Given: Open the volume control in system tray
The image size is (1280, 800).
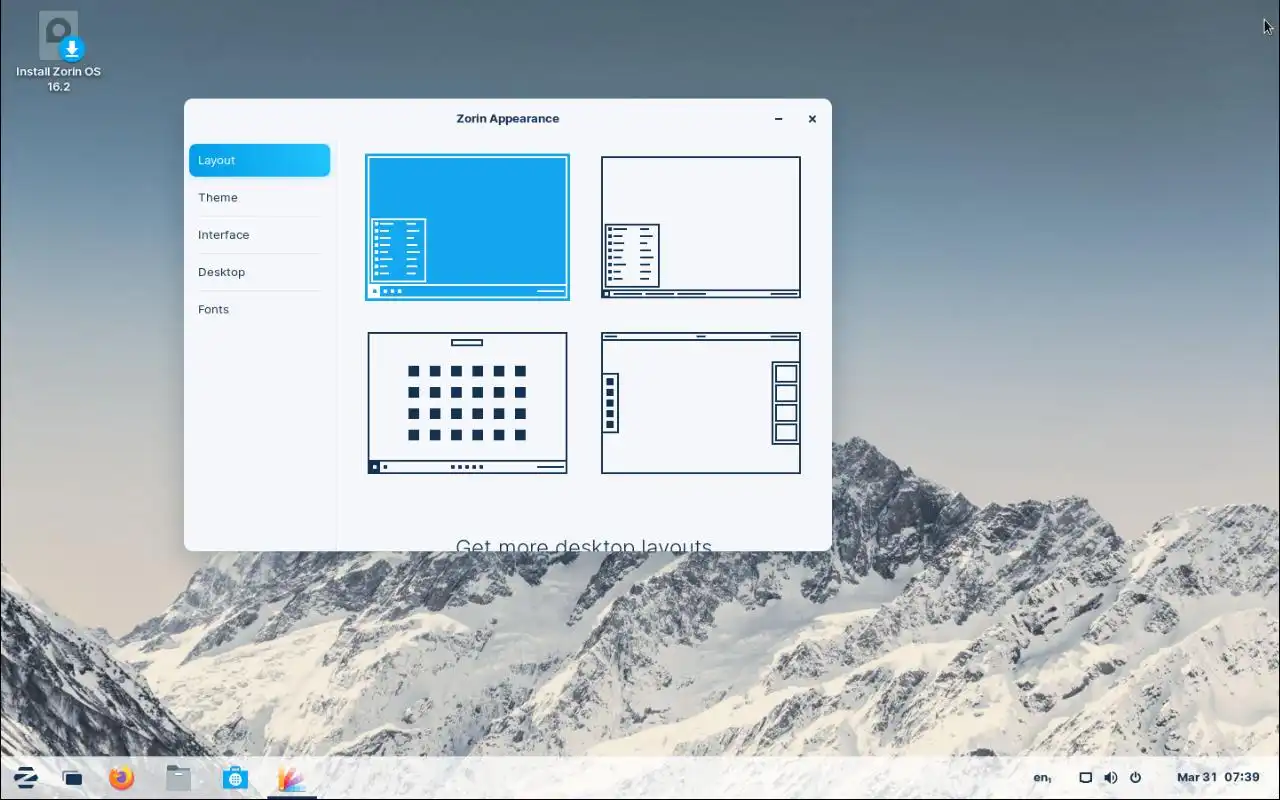Looking at the screenshot, I should [1111, 778].
